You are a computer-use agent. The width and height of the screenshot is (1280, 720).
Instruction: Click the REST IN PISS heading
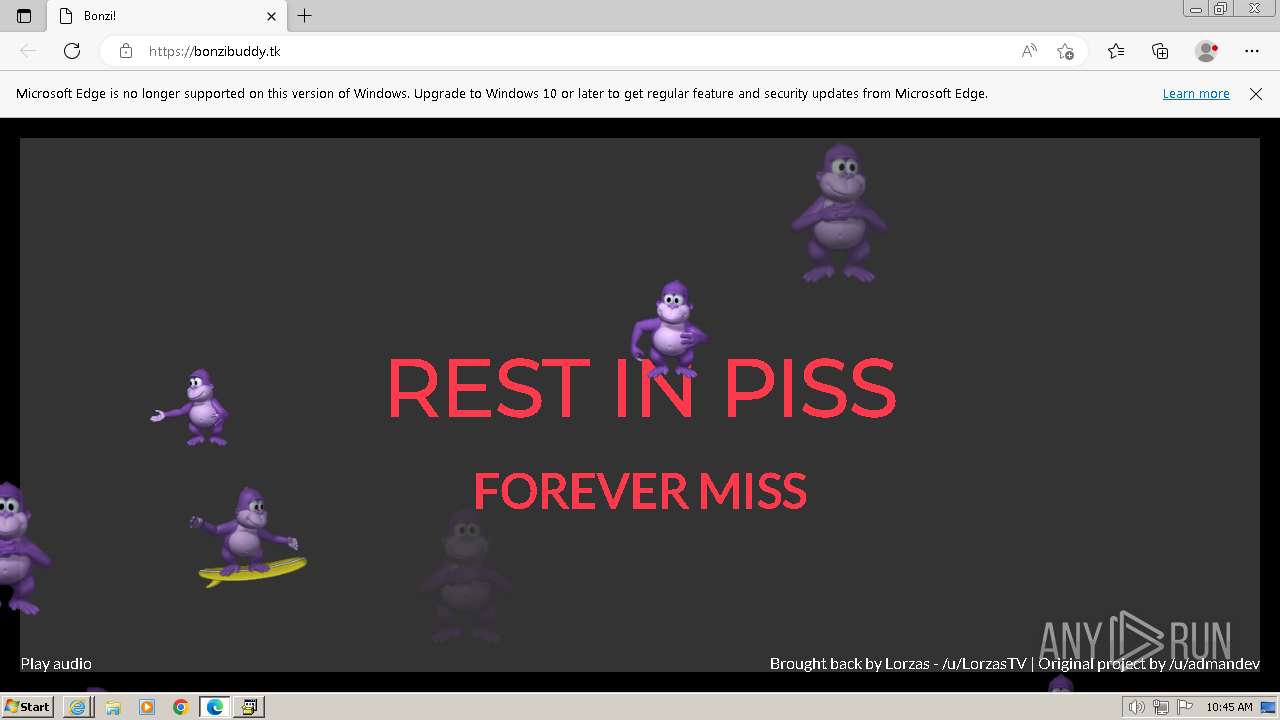click(641, 388)
